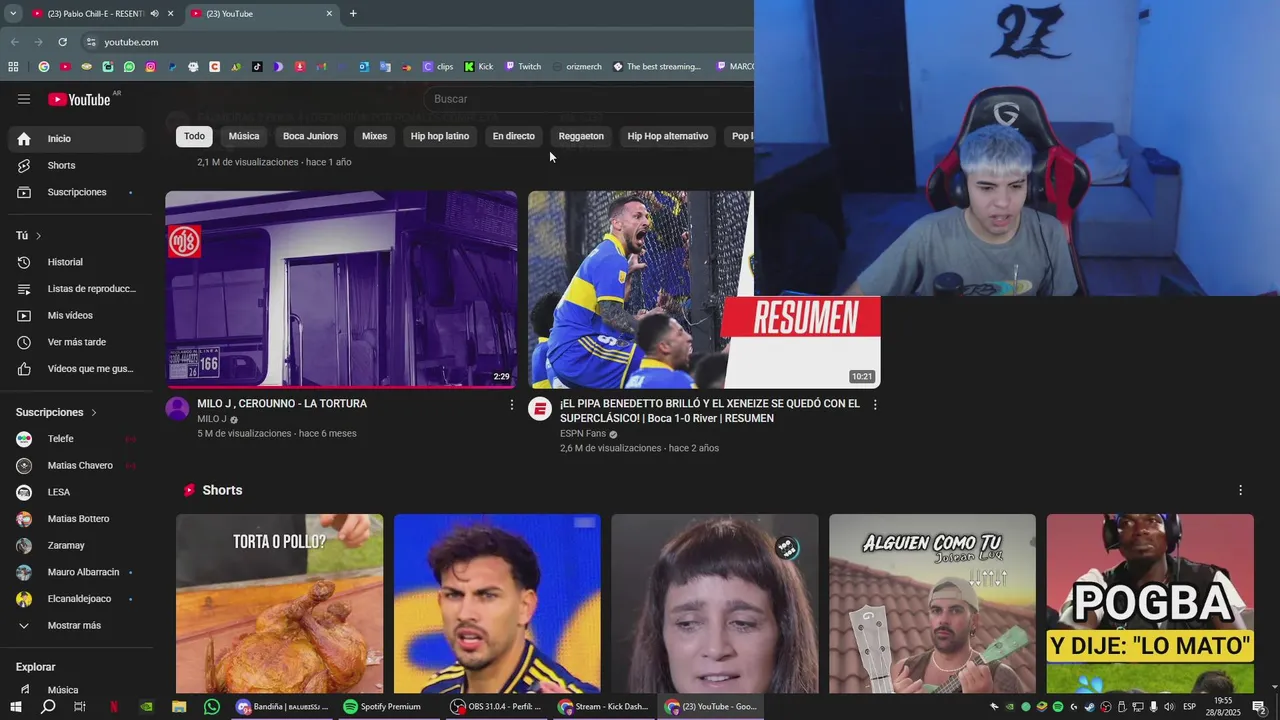1280x720 pixels.
Task: Go to Inicio in the sidebar
Action: pyautogui.click(x=76, y=139)
